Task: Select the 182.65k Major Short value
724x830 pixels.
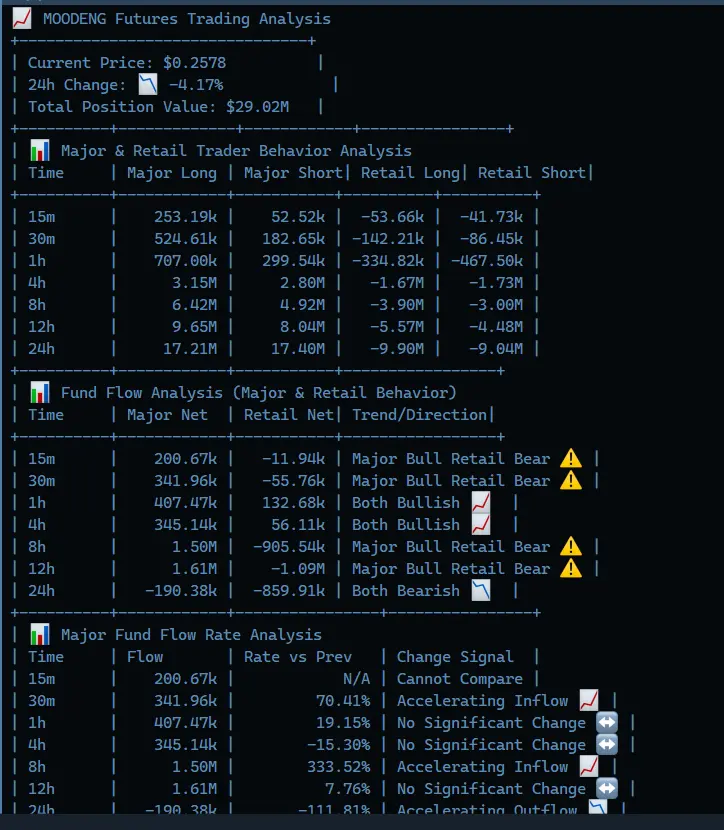Action: (x=294, y=239)
